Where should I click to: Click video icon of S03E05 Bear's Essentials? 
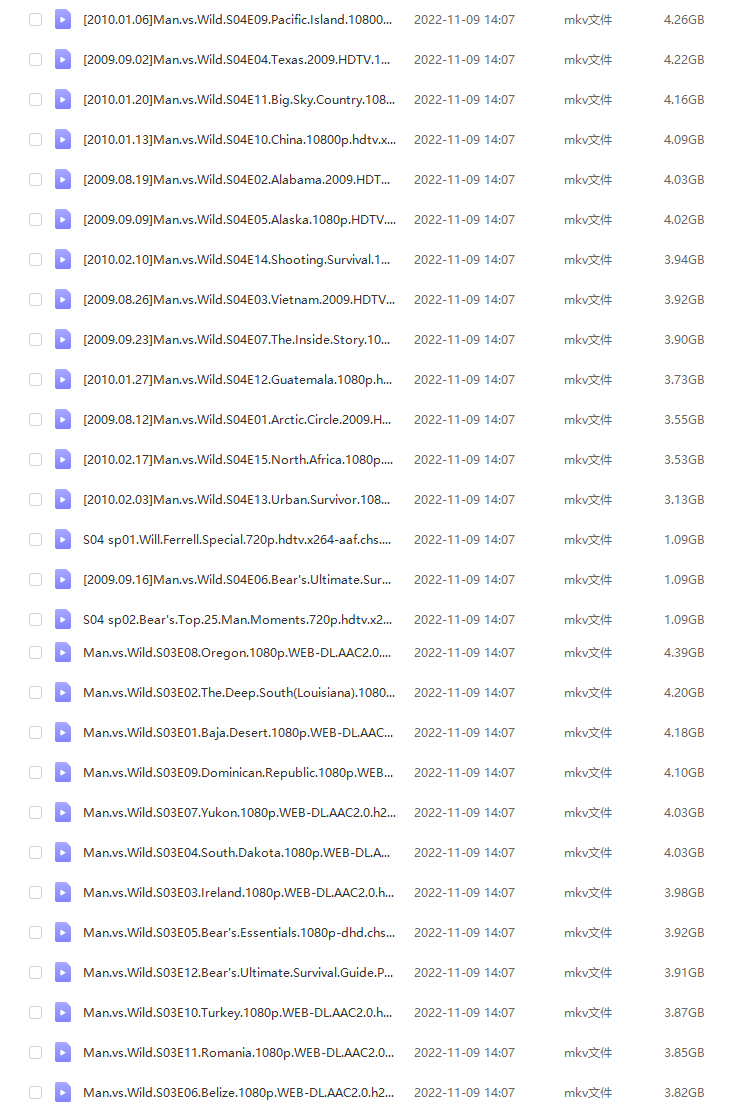tap(63, 932)
